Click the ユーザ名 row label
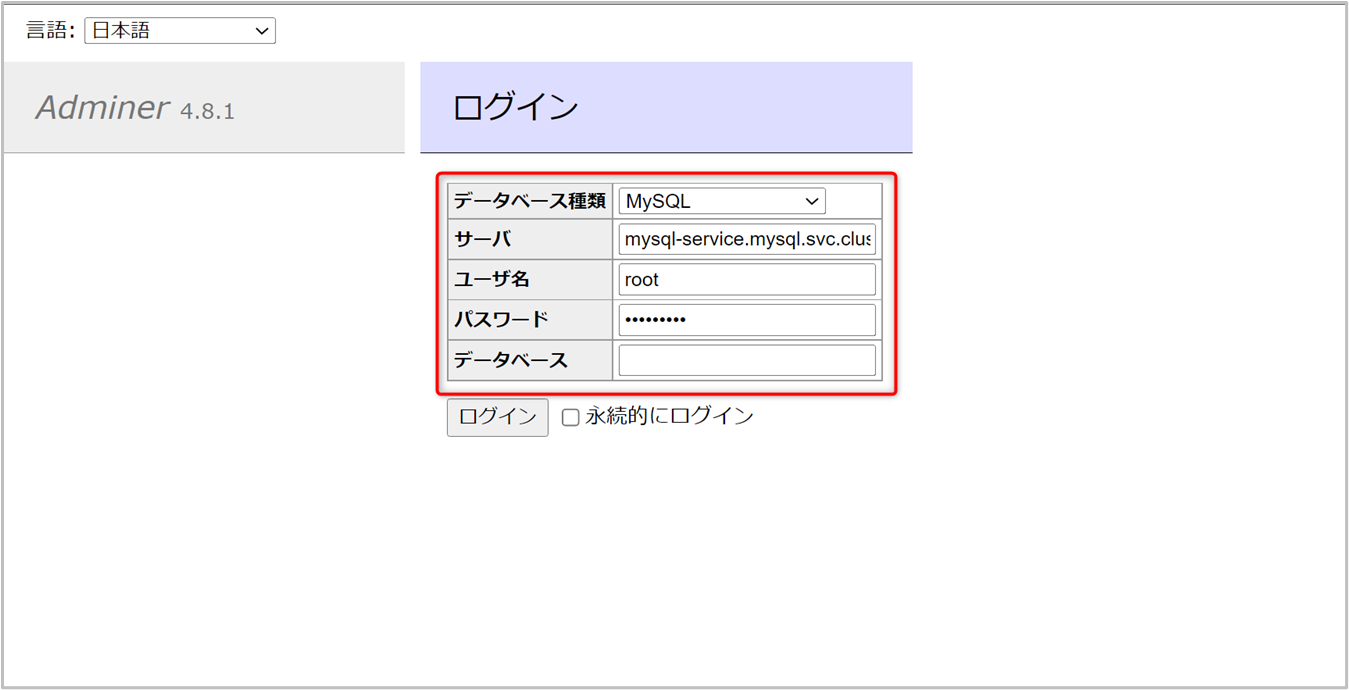 coord(492,280)
